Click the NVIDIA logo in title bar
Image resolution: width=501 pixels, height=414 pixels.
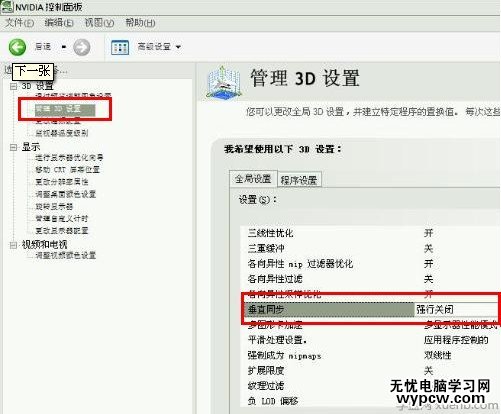pyautogui.click(x=7, y=7)
